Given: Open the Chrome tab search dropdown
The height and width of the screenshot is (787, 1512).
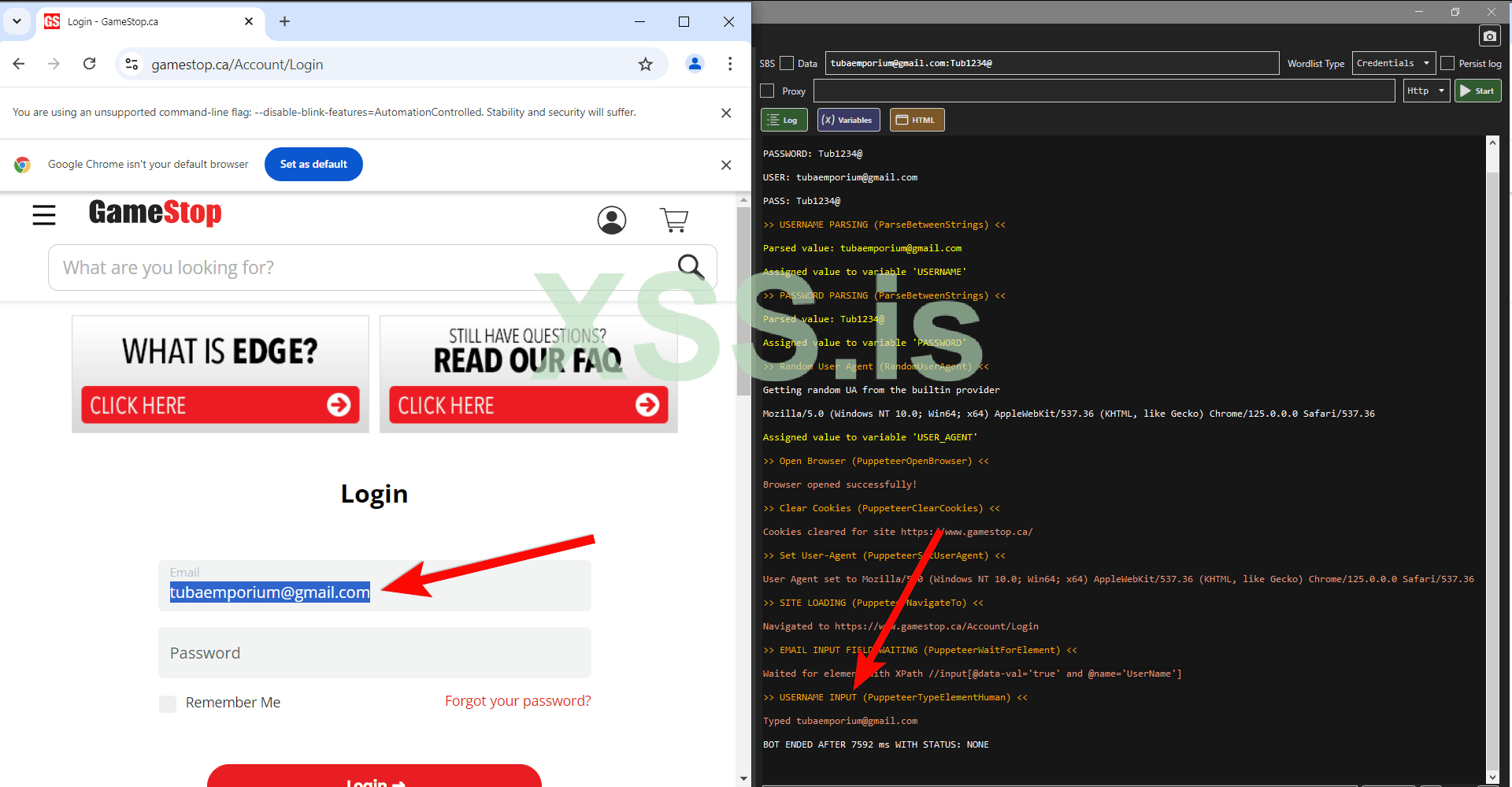Looking at the screenshot, I should (17, 21).
